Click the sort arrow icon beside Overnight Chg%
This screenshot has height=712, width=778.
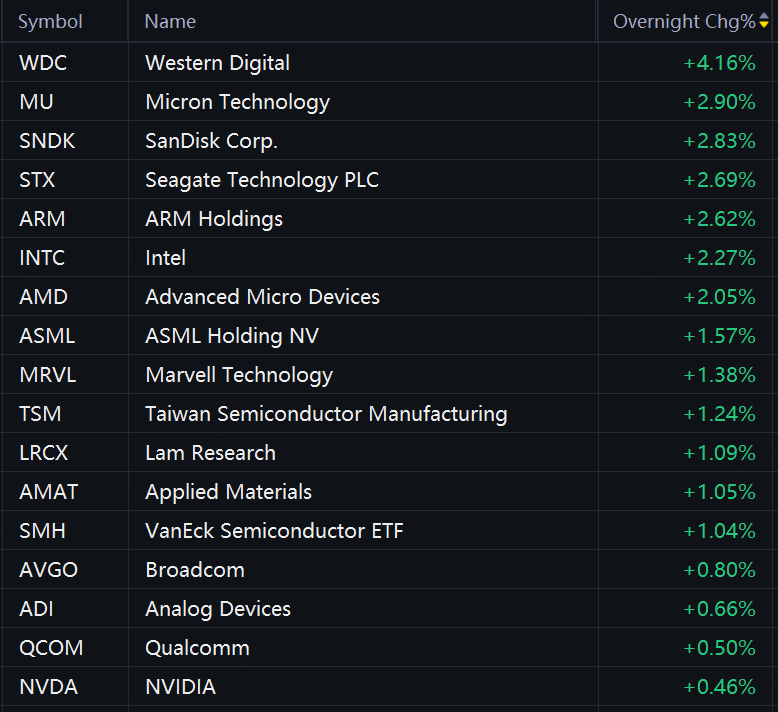[764, 22]
